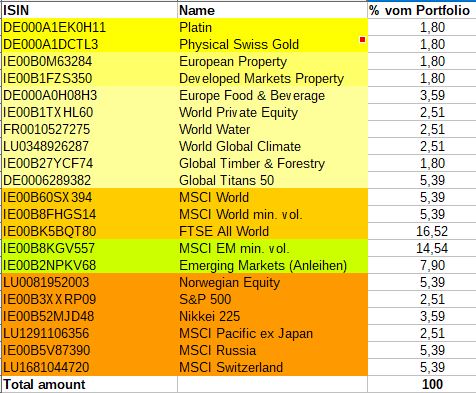Viewport: 476px width, 393px height.
Task: Select the World Global Climate cell
Action: tap(272, 146)
